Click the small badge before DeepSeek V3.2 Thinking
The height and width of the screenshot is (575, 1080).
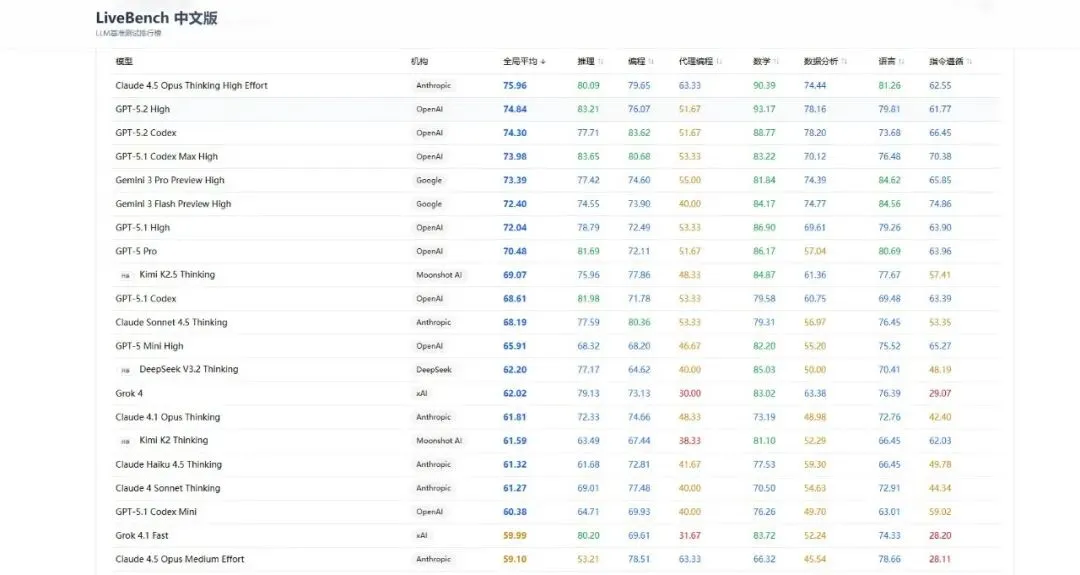pos(125,370)
